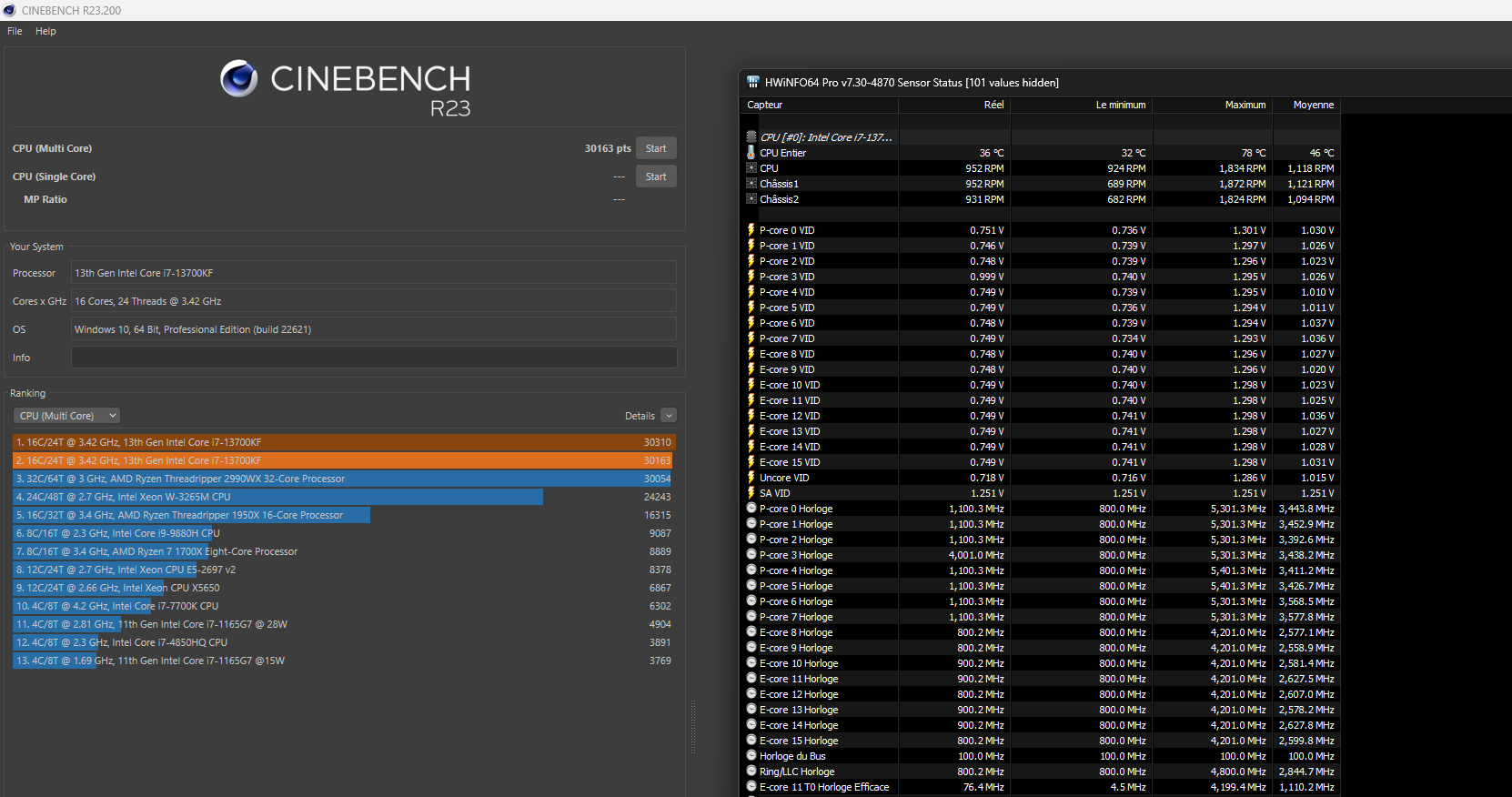Click the lightning icon for Uncore VID
1512x797 pixels.
click(x=751, y=478)
